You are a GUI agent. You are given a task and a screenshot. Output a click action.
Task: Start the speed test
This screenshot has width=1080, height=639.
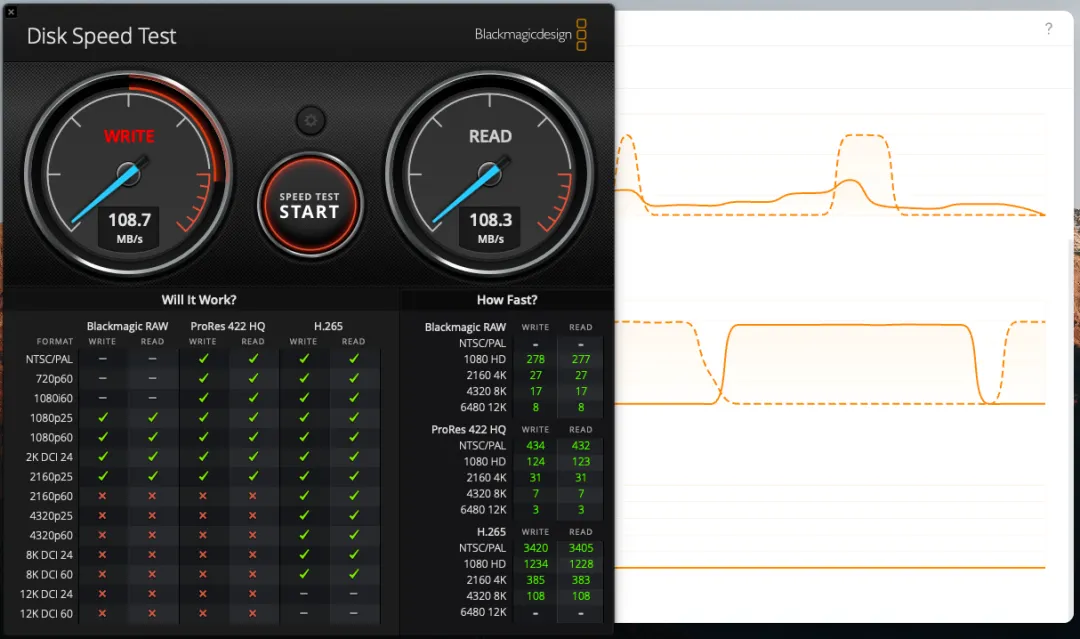click(310, 205)
